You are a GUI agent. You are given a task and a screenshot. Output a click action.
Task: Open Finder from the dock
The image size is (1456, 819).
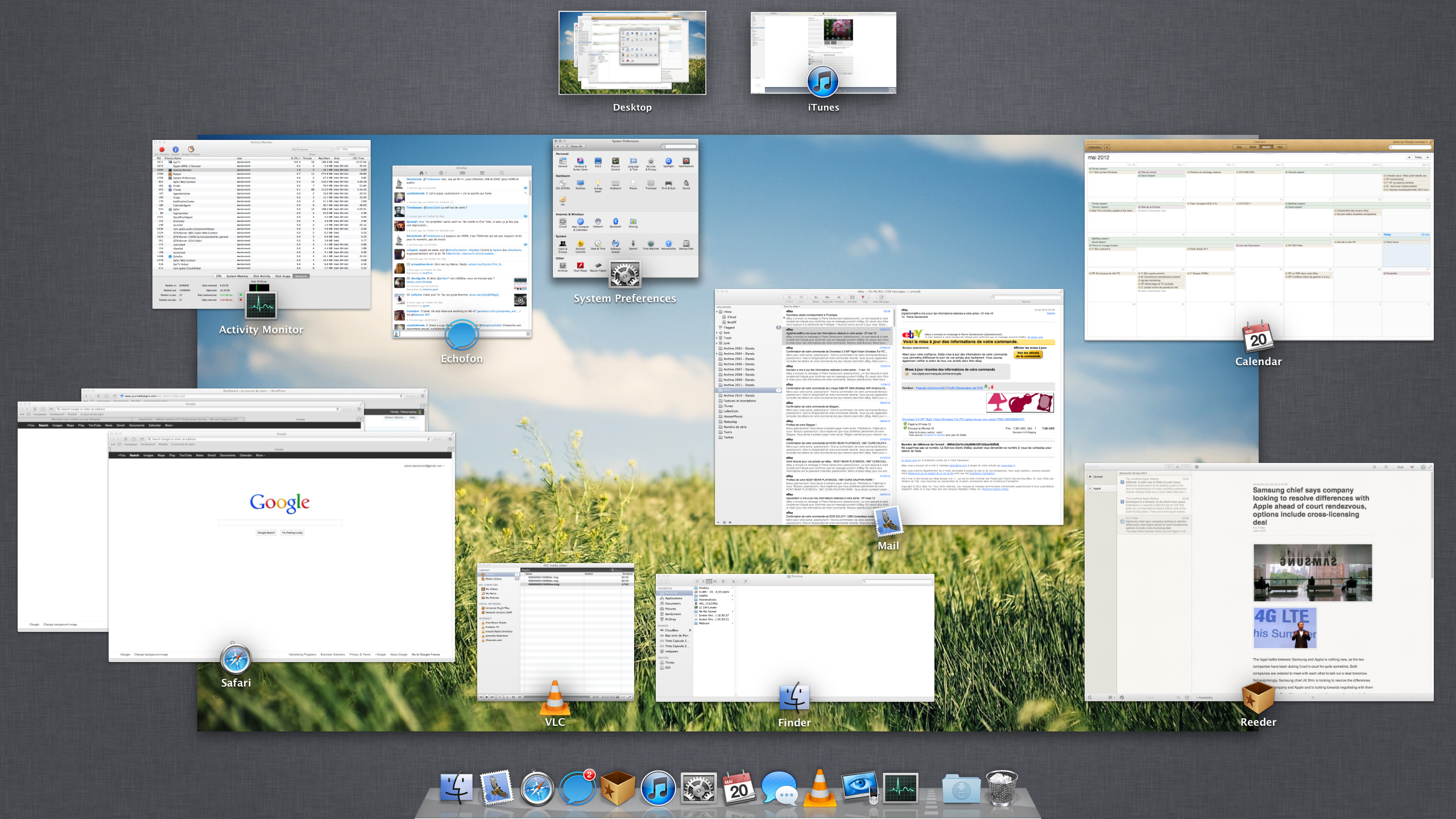[457, 788]
